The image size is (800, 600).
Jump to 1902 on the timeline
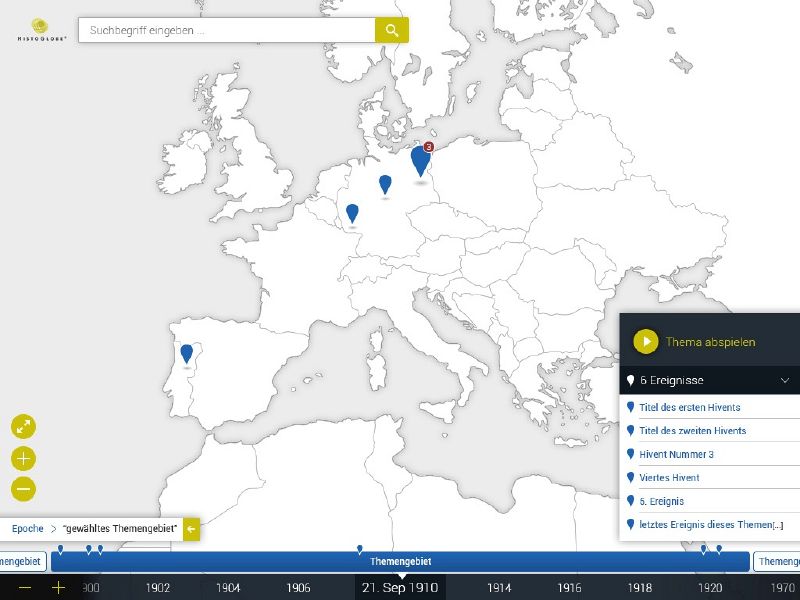pos(158,587)
